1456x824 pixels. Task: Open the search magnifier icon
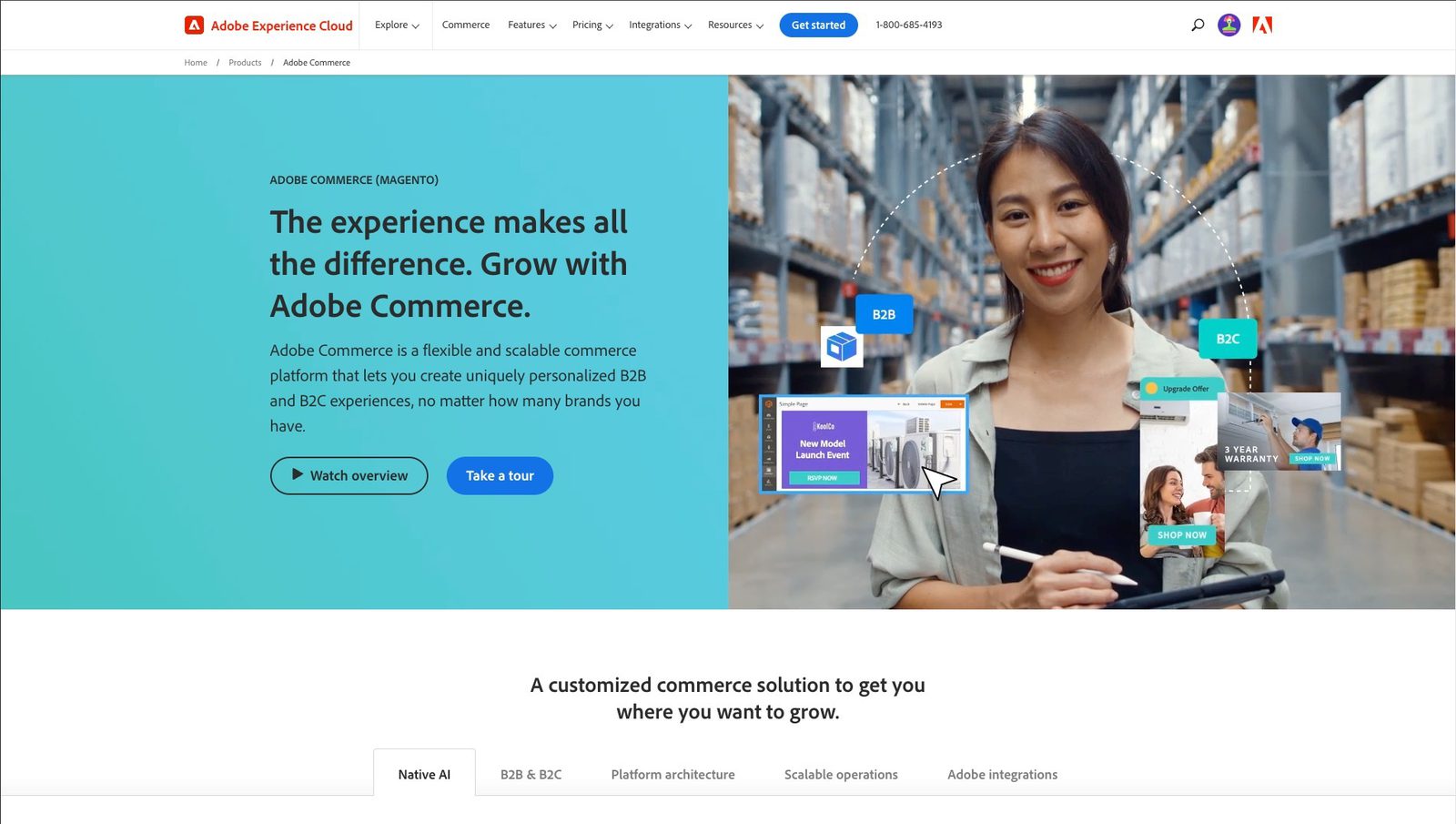[x=1198, y=25]
